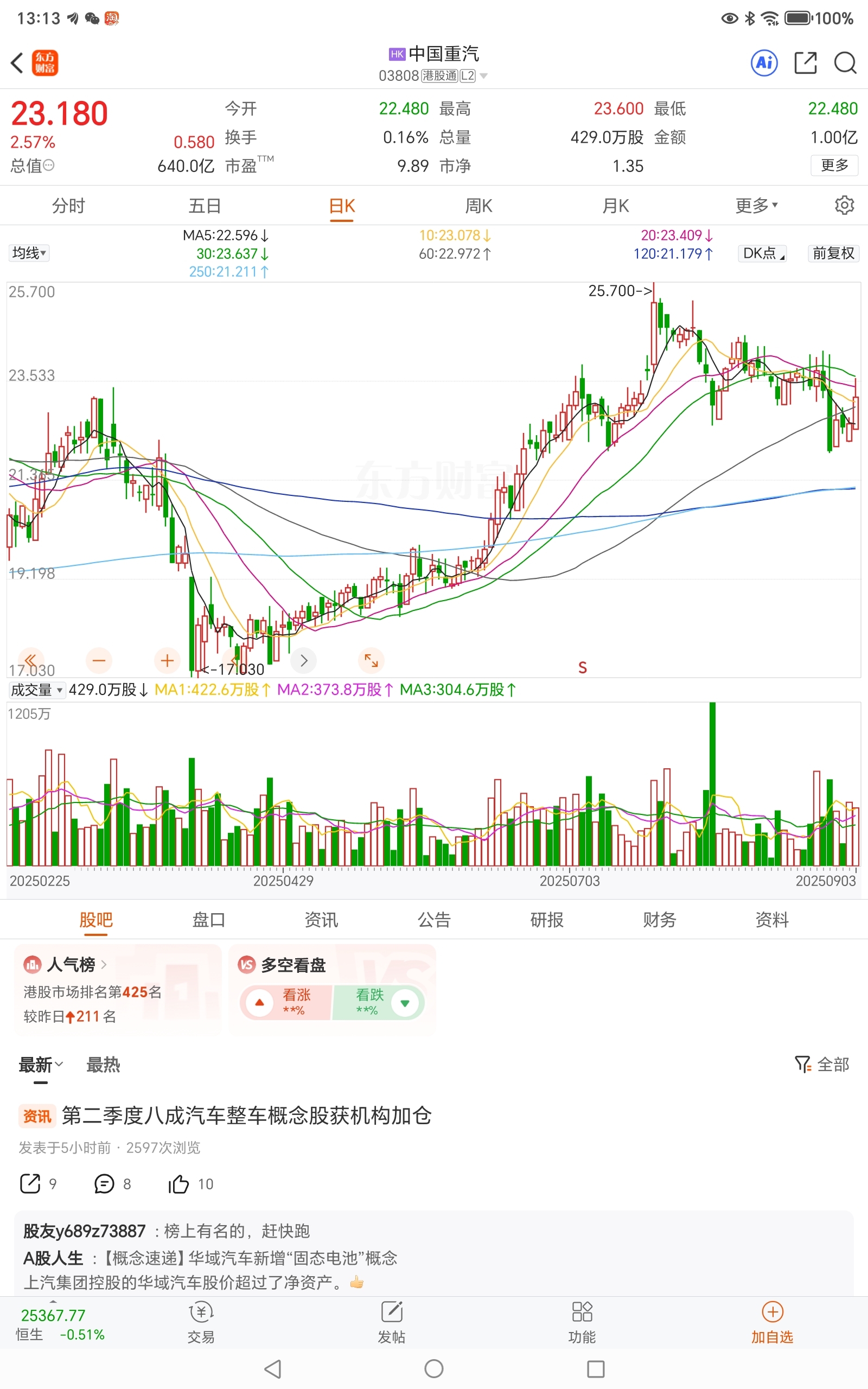Tap the total value (总值) info icon
This screenshot has height=1389, width=868.
pos(49,165)
